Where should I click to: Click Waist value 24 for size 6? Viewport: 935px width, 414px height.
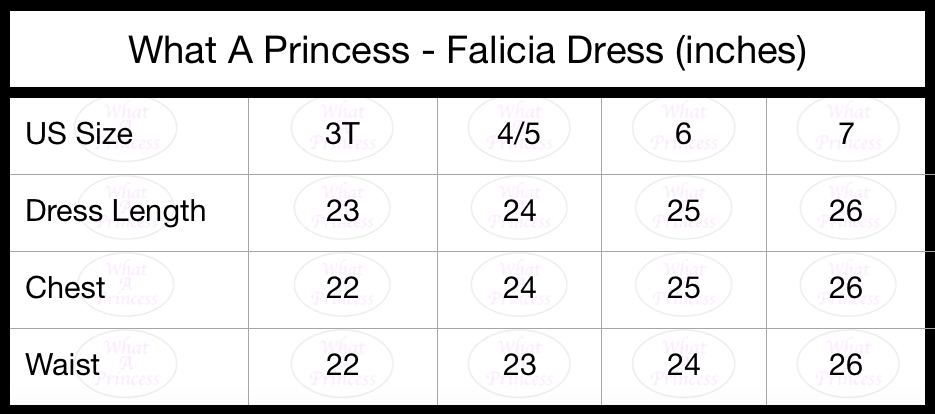tap(683, 364)
